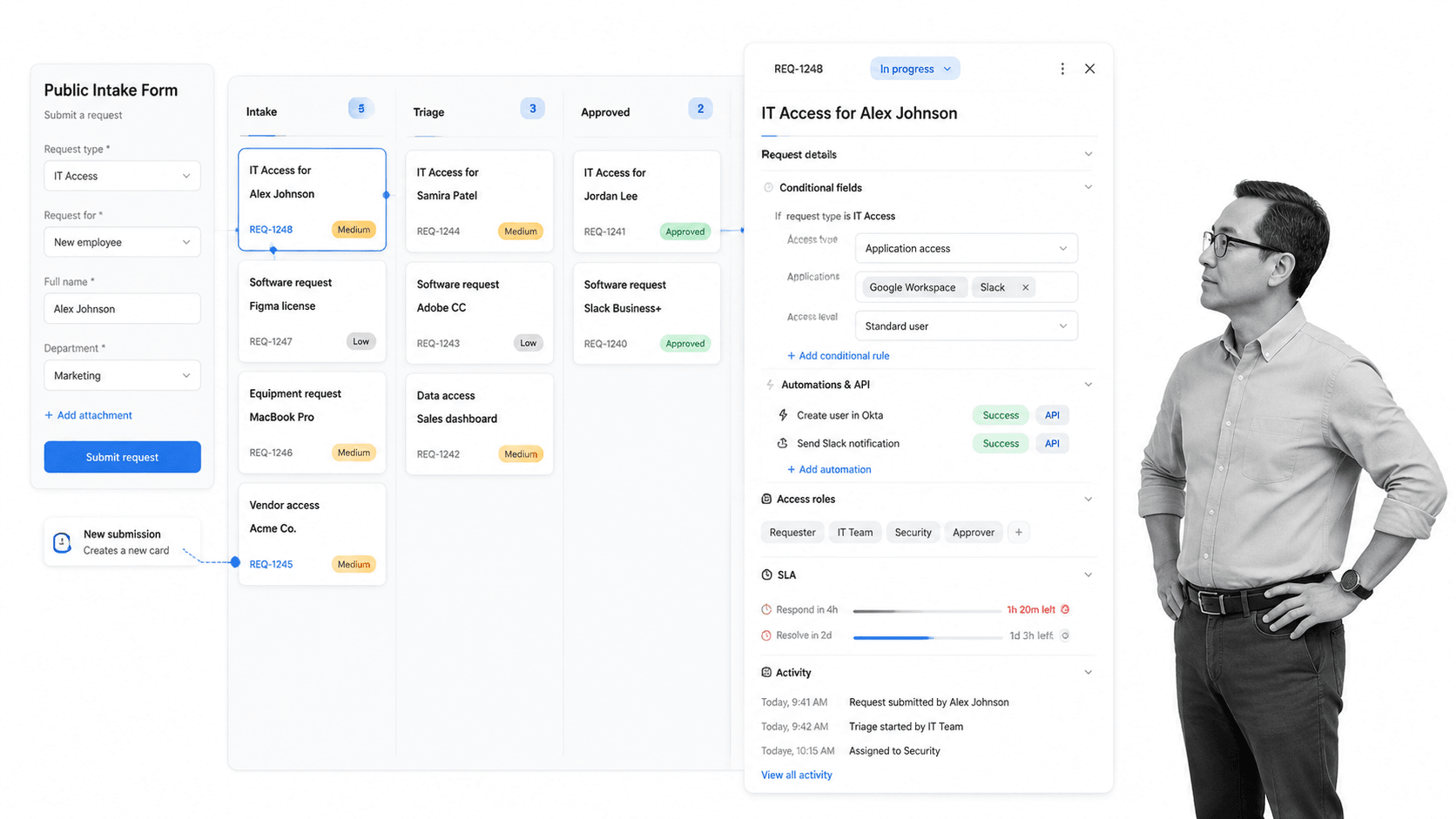
Task: Open the Equipment request MacBook Pro card
Action: click(312, 423)
